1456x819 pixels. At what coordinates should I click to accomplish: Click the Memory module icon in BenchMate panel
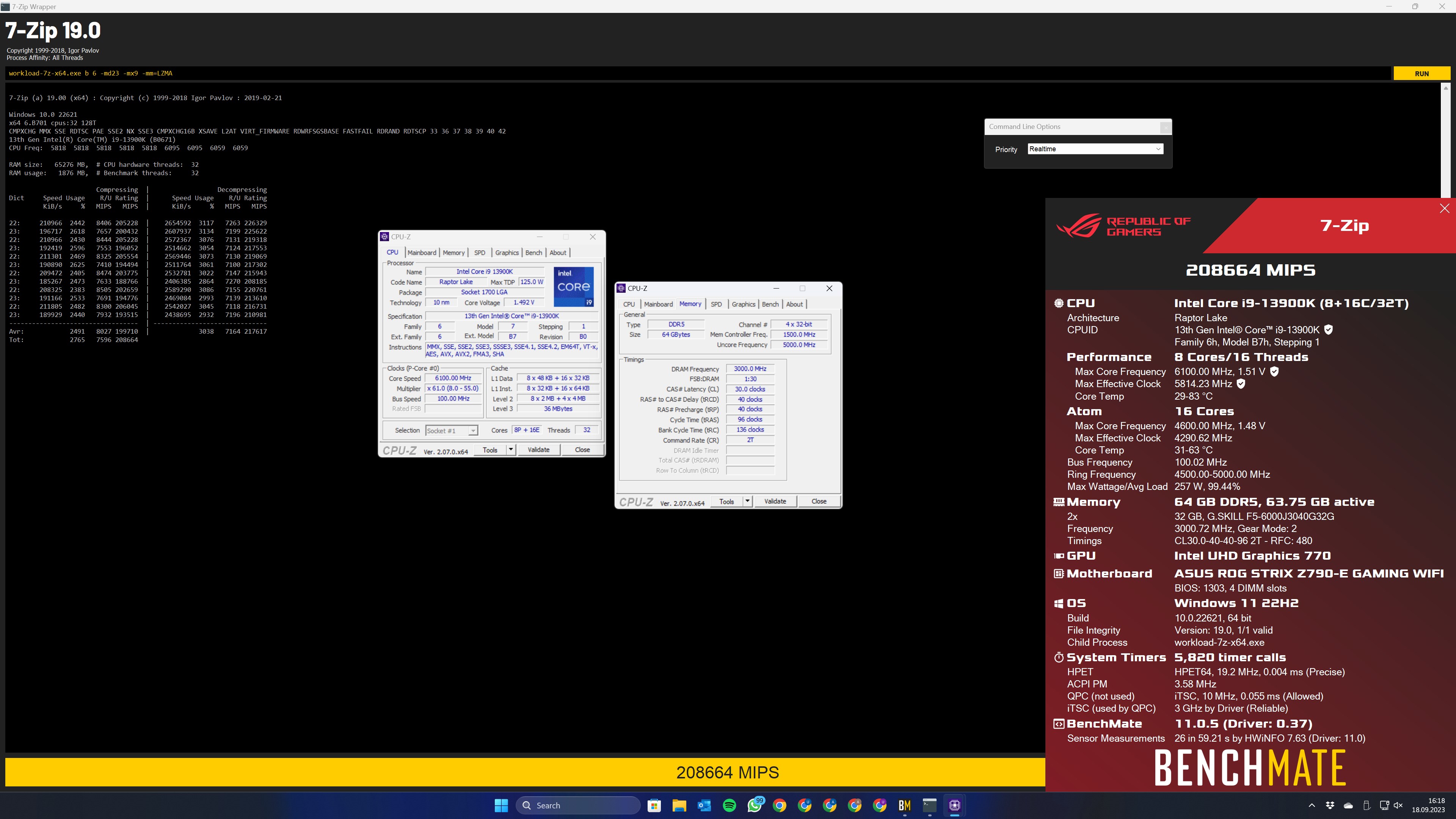click(1059, 502)
